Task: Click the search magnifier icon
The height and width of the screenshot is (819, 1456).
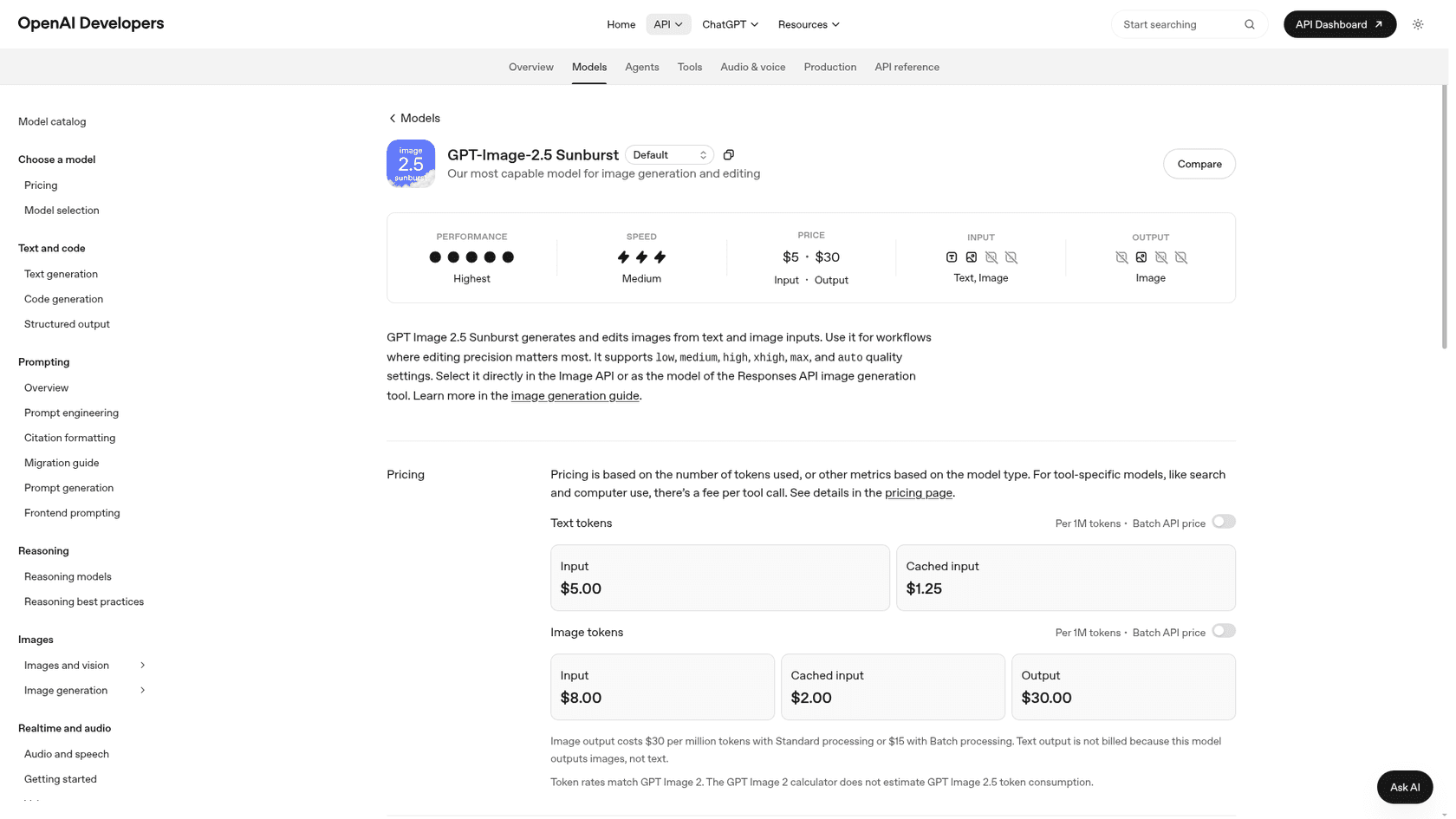Action: [x=1249, y=24]
